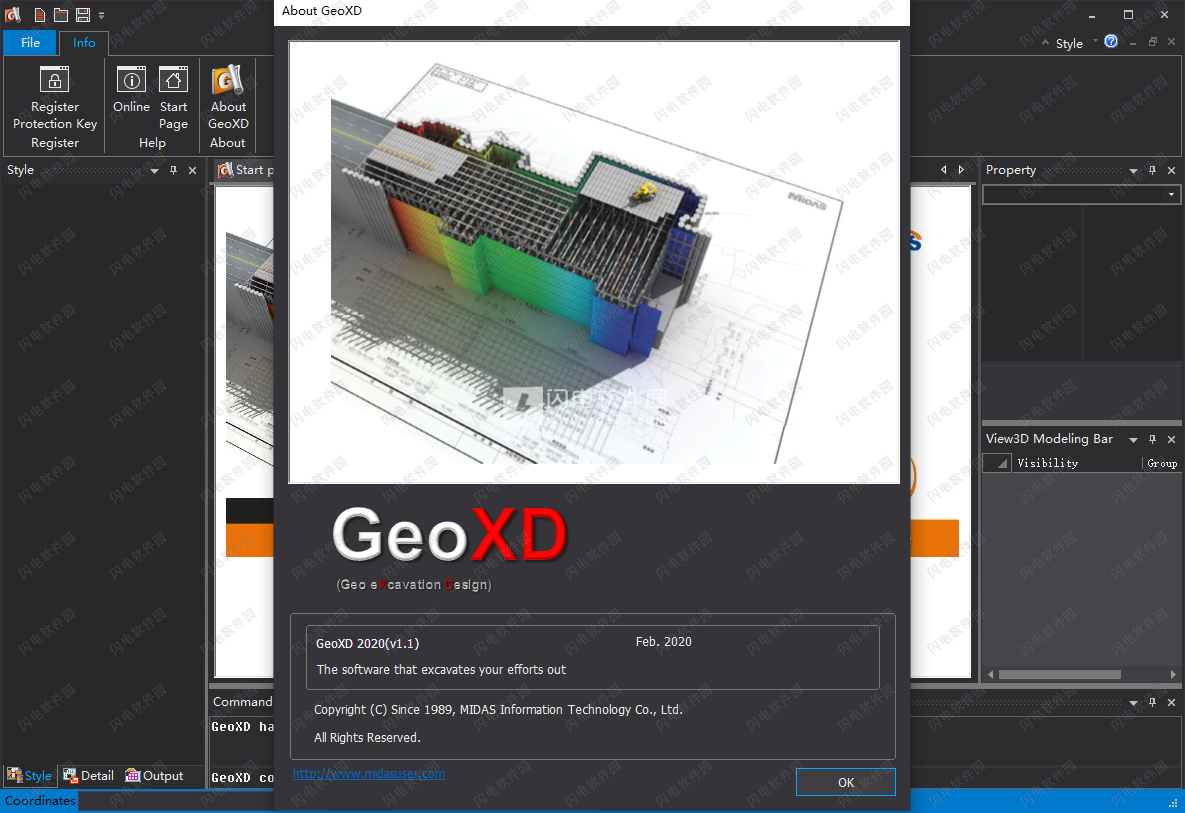The width and height of the screenshot is (1185, 813).
Task: Open Command panel dropdown arrow
Action: tap(1133, 703)
